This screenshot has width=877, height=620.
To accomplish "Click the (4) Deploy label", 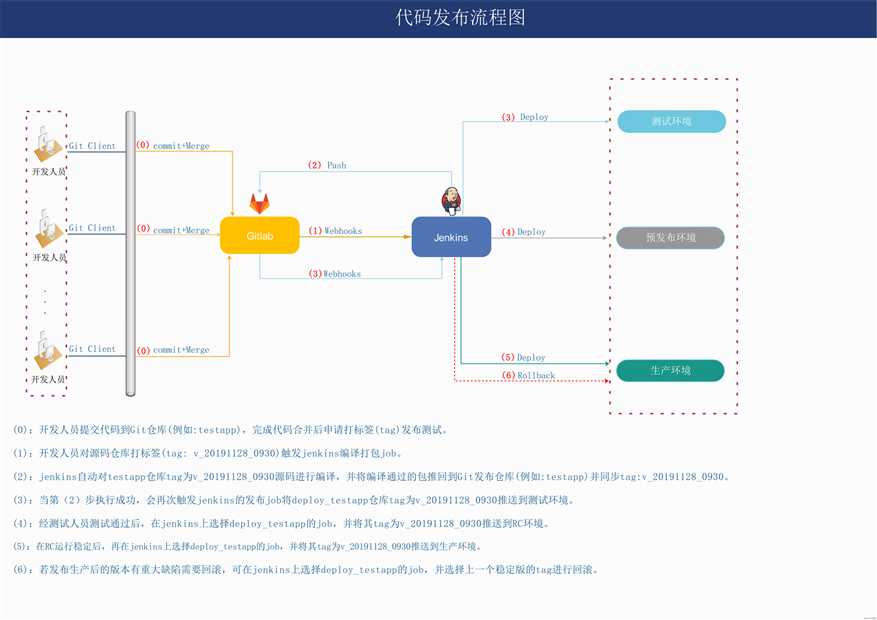I will click(524, 231).
